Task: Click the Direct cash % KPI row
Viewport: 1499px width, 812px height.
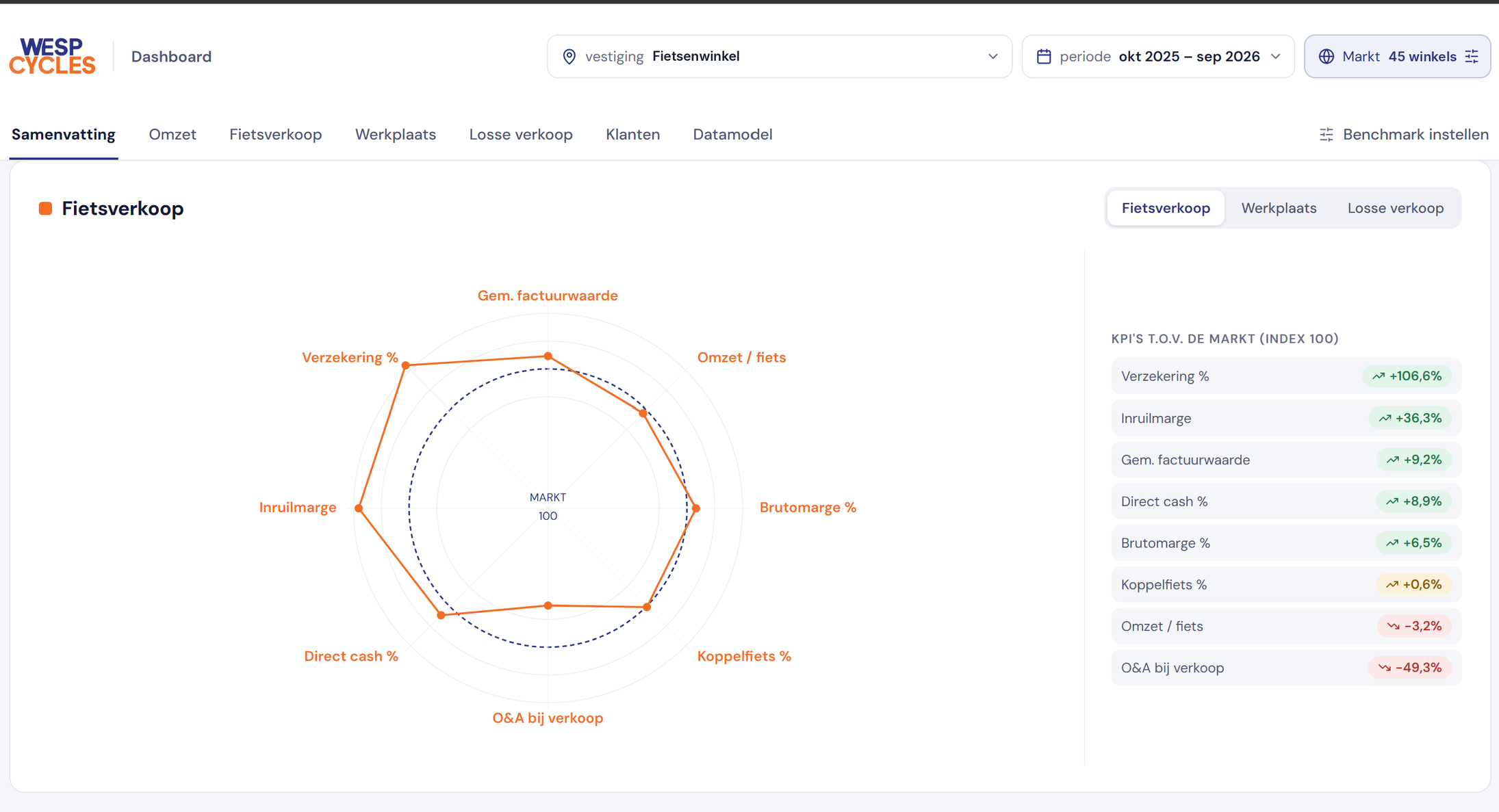Action: pos(1286,501)
